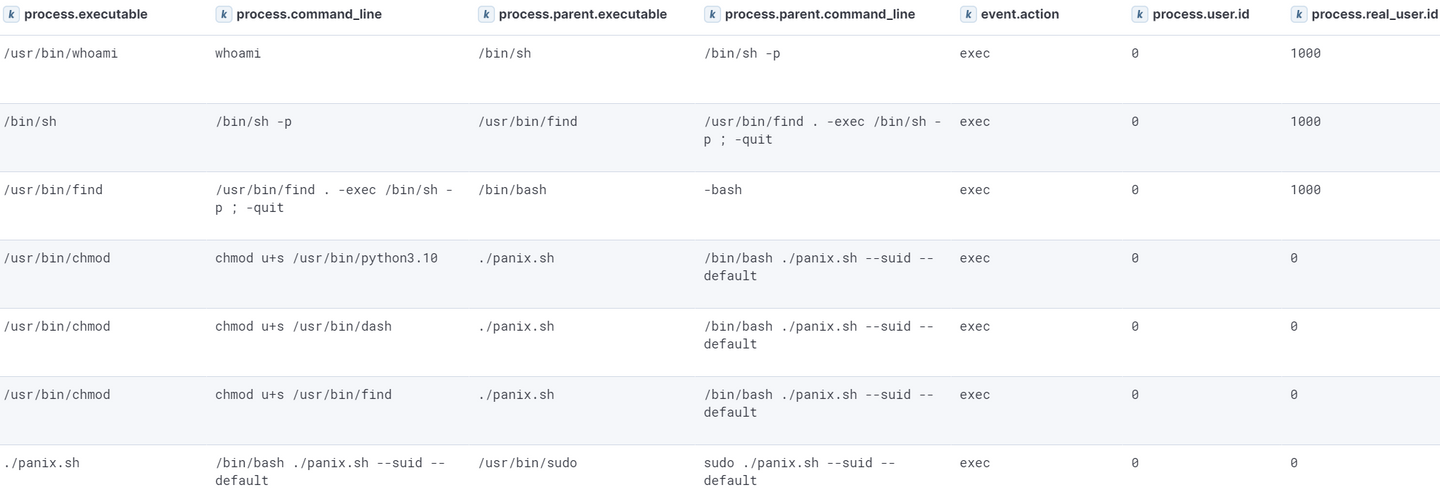Viewport: 1440px width, 495px height.
Task: Open the process.command_line column header menu
Action: (x=308, y=15)
